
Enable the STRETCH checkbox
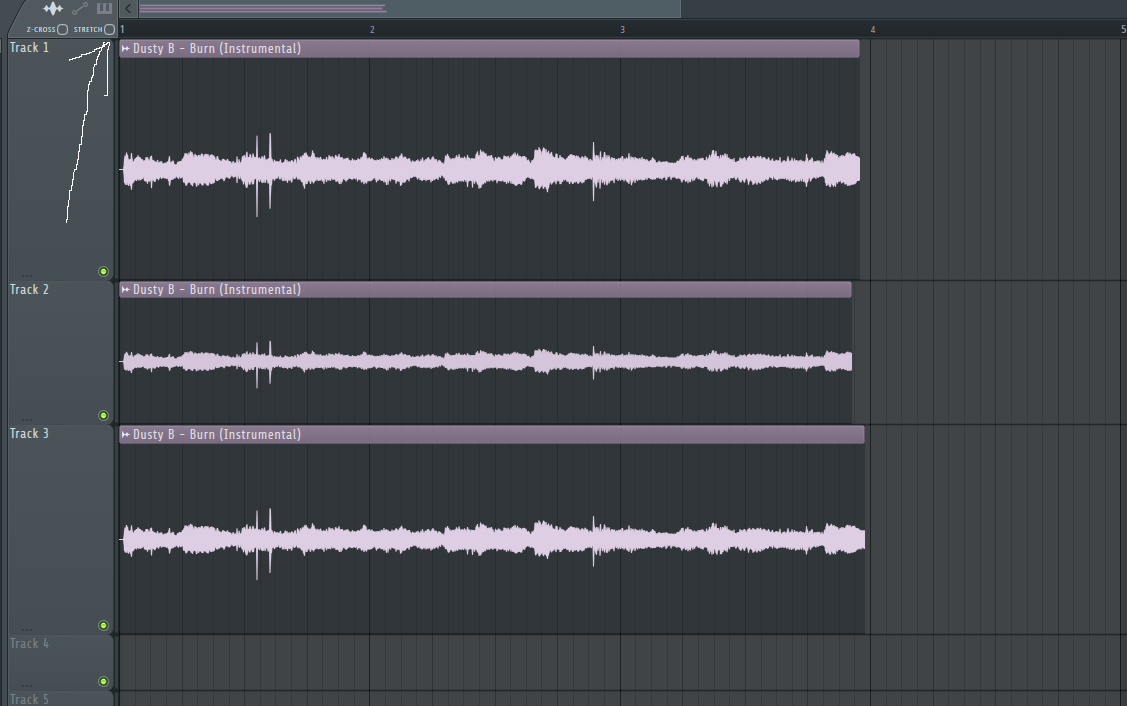(x=109, y=29)
